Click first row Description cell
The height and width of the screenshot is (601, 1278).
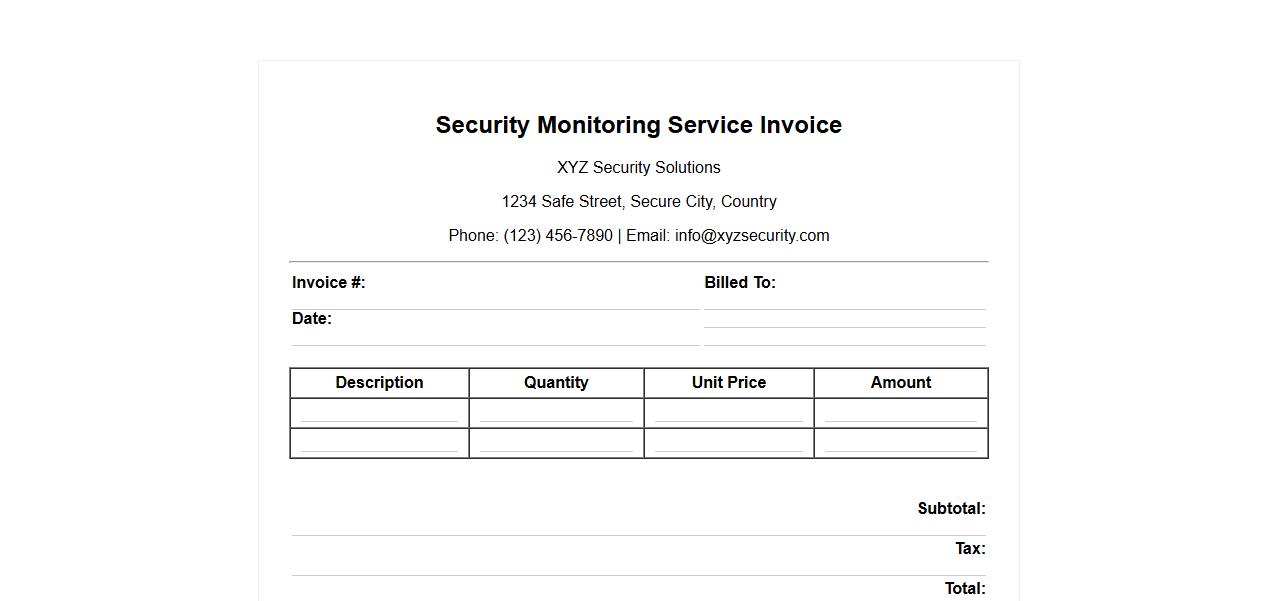coord(379,412)
